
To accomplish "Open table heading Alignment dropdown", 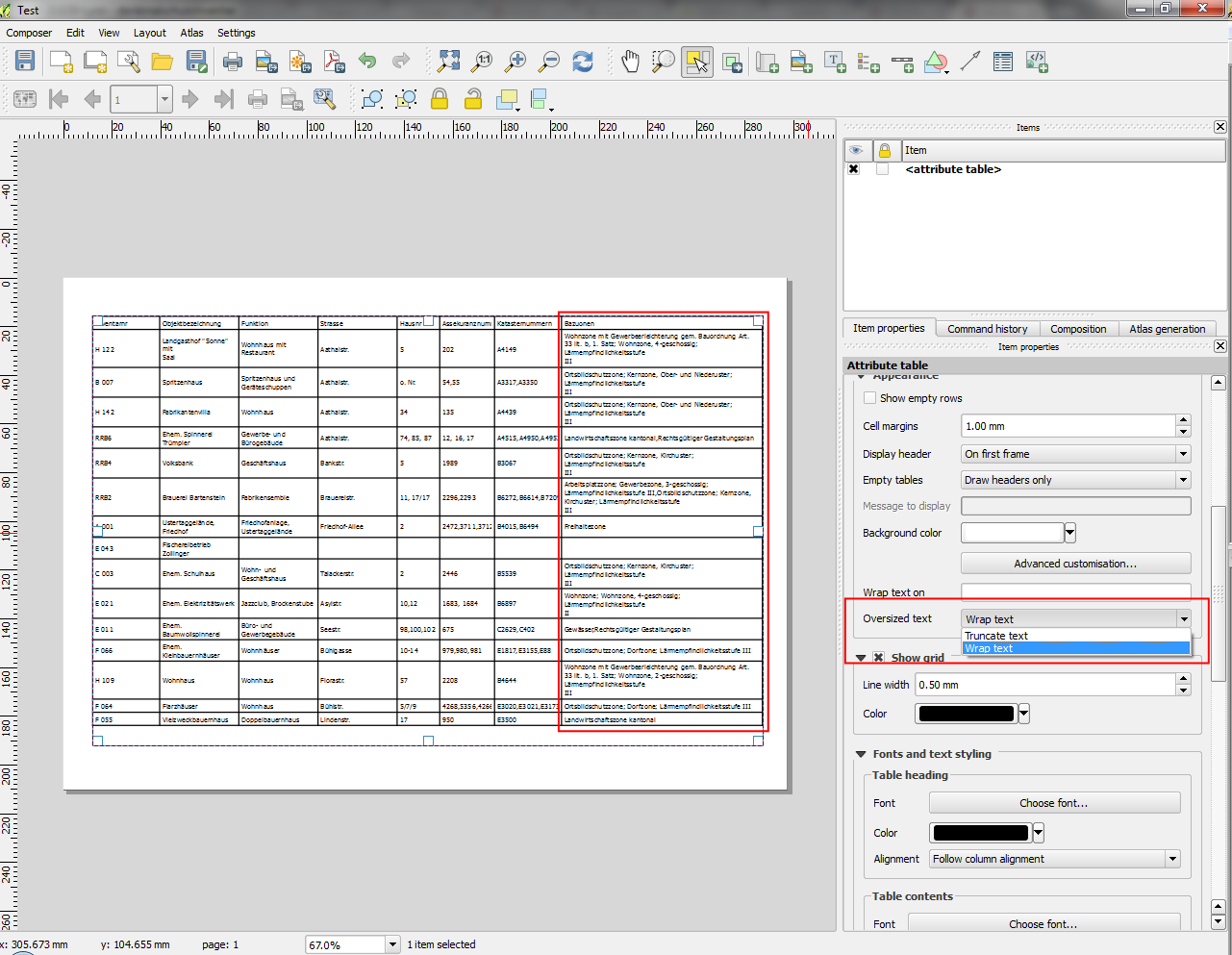I will (1054, 859).
